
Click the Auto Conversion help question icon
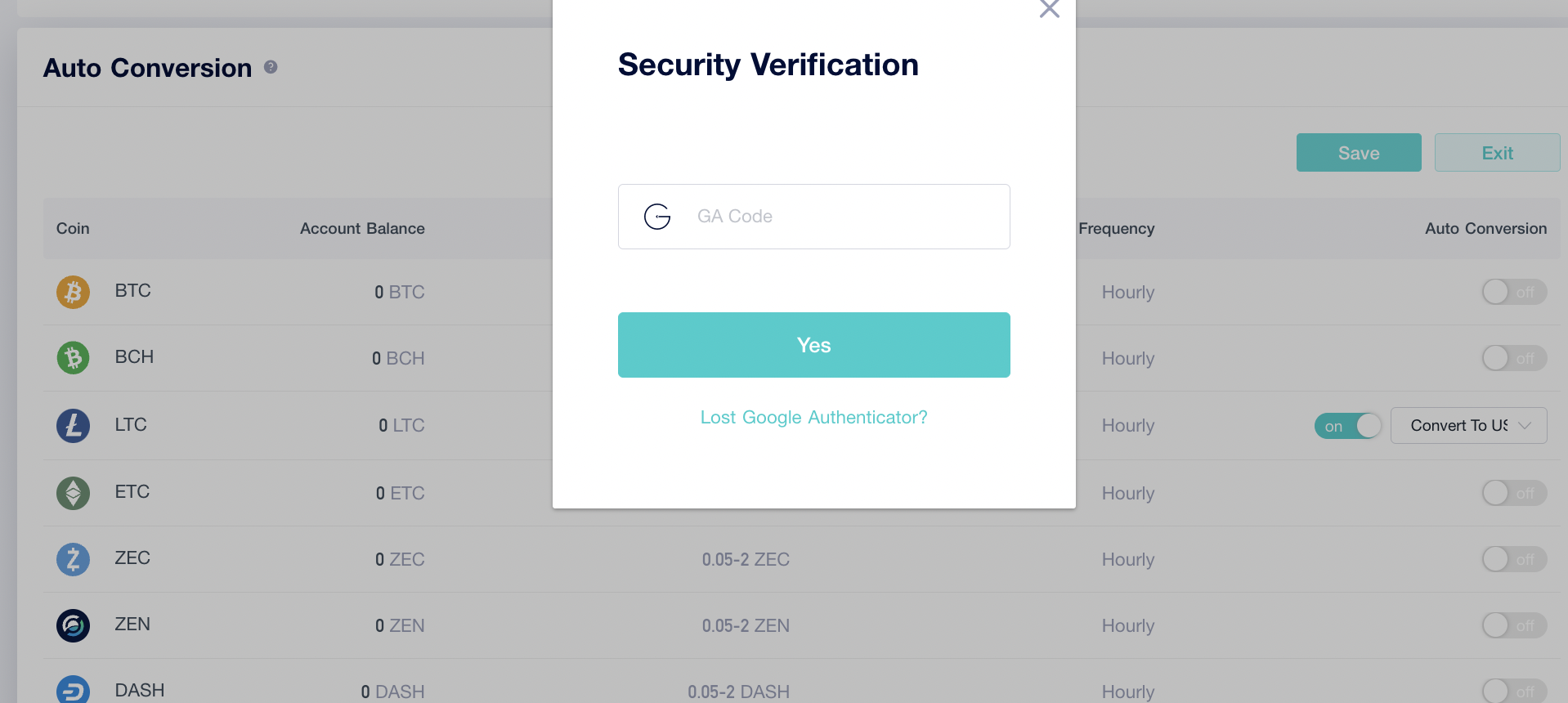[271, 67]
